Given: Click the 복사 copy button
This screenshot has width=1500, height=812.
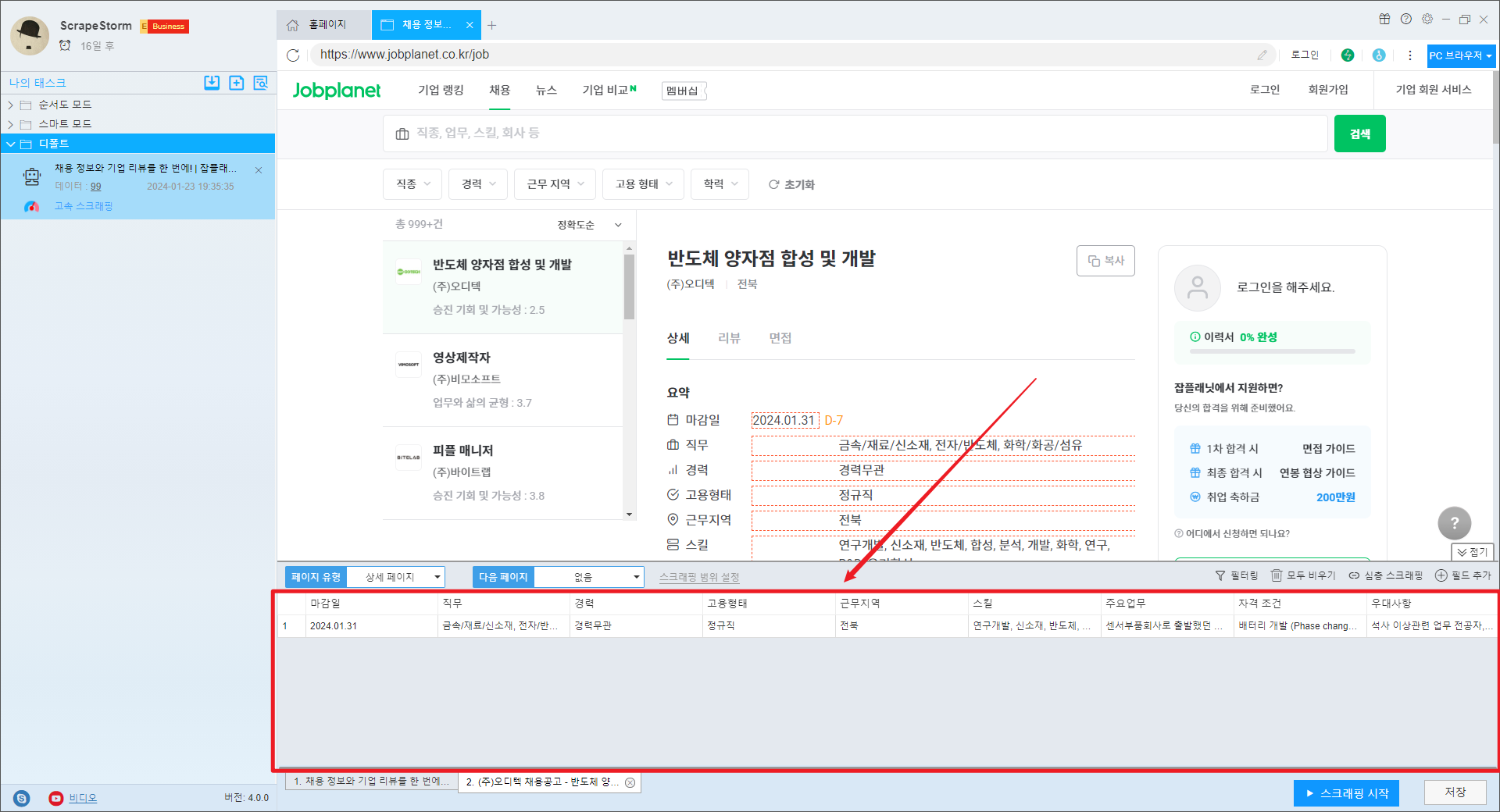Looking at the screenshot, I should pyautogui.click(x=1105, y=261).
